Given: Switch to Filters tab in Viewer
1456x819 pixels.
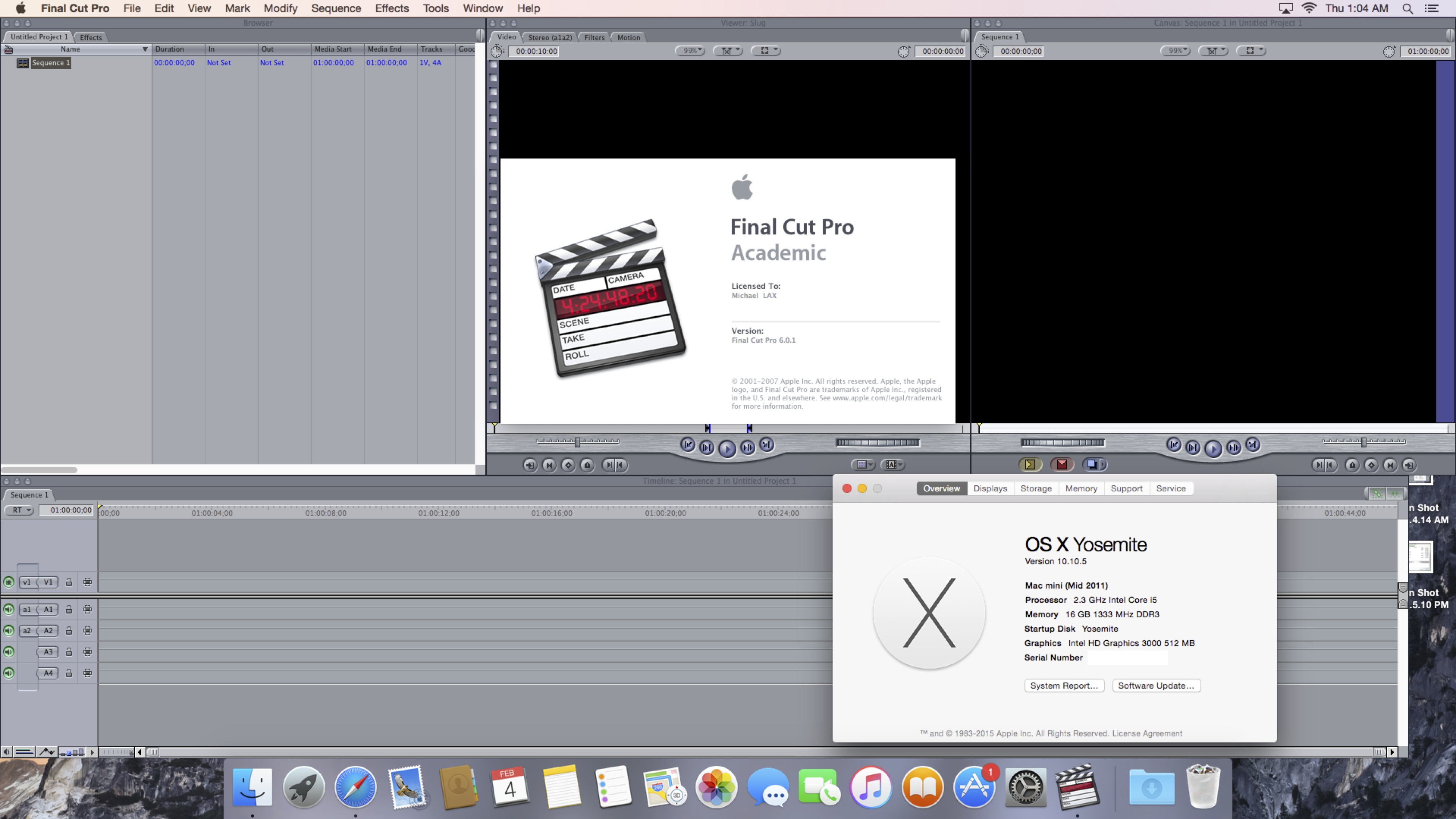Looking at the screenshot, I should coord(594,37).
